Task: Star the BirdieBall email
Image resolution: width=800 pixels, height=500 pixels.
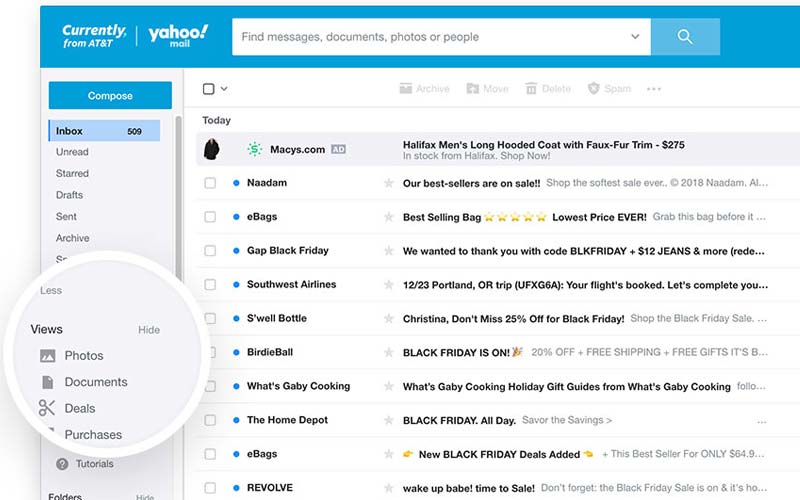Action: click(x=389, y=352)
